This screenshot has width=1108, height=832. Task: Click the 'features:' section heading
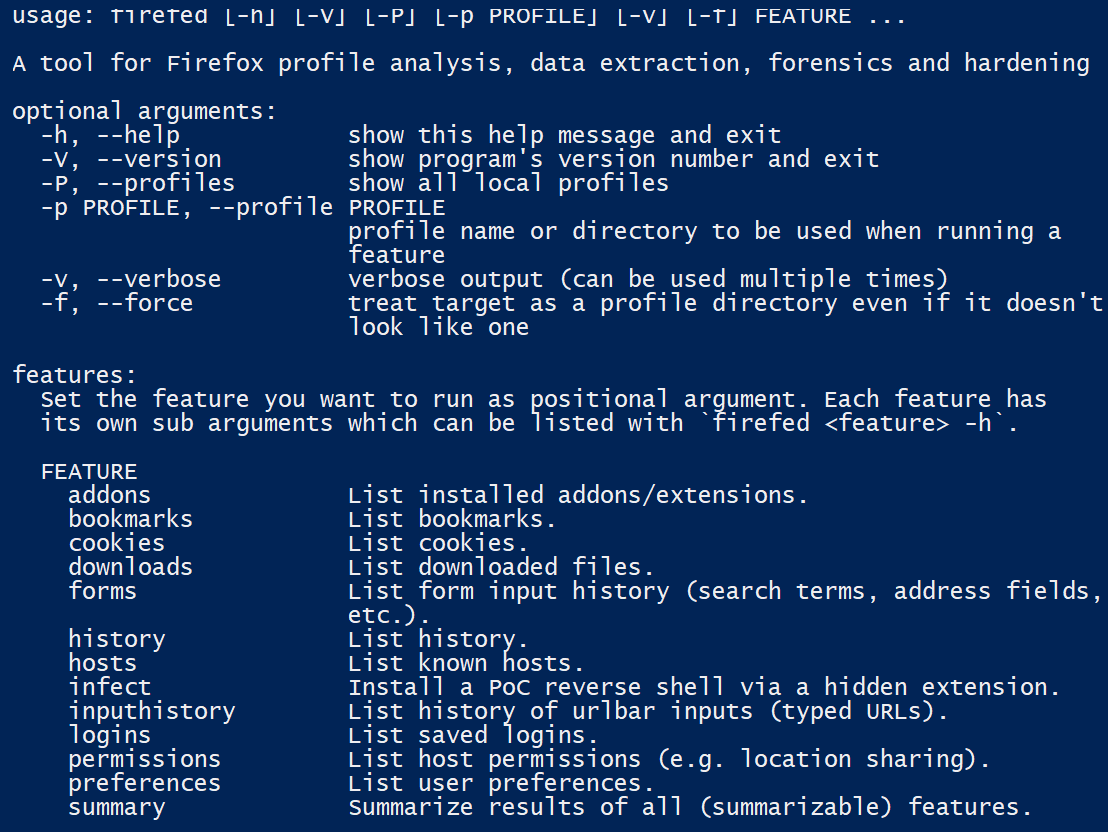[x=74, y=375]
